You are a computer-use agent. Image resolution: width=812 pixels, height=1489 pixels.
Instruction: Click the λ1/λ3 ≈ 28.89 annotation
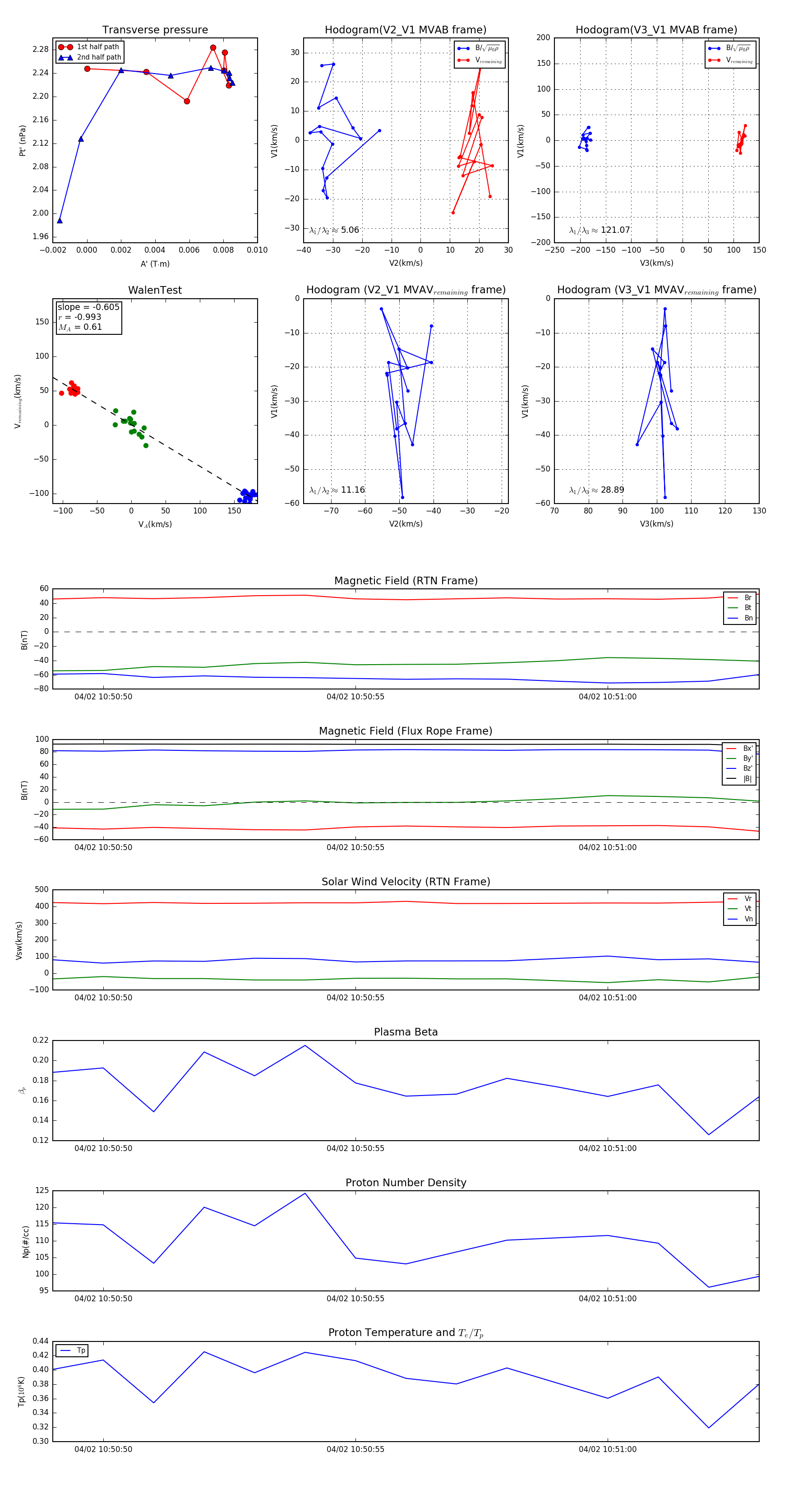point(596,490)
